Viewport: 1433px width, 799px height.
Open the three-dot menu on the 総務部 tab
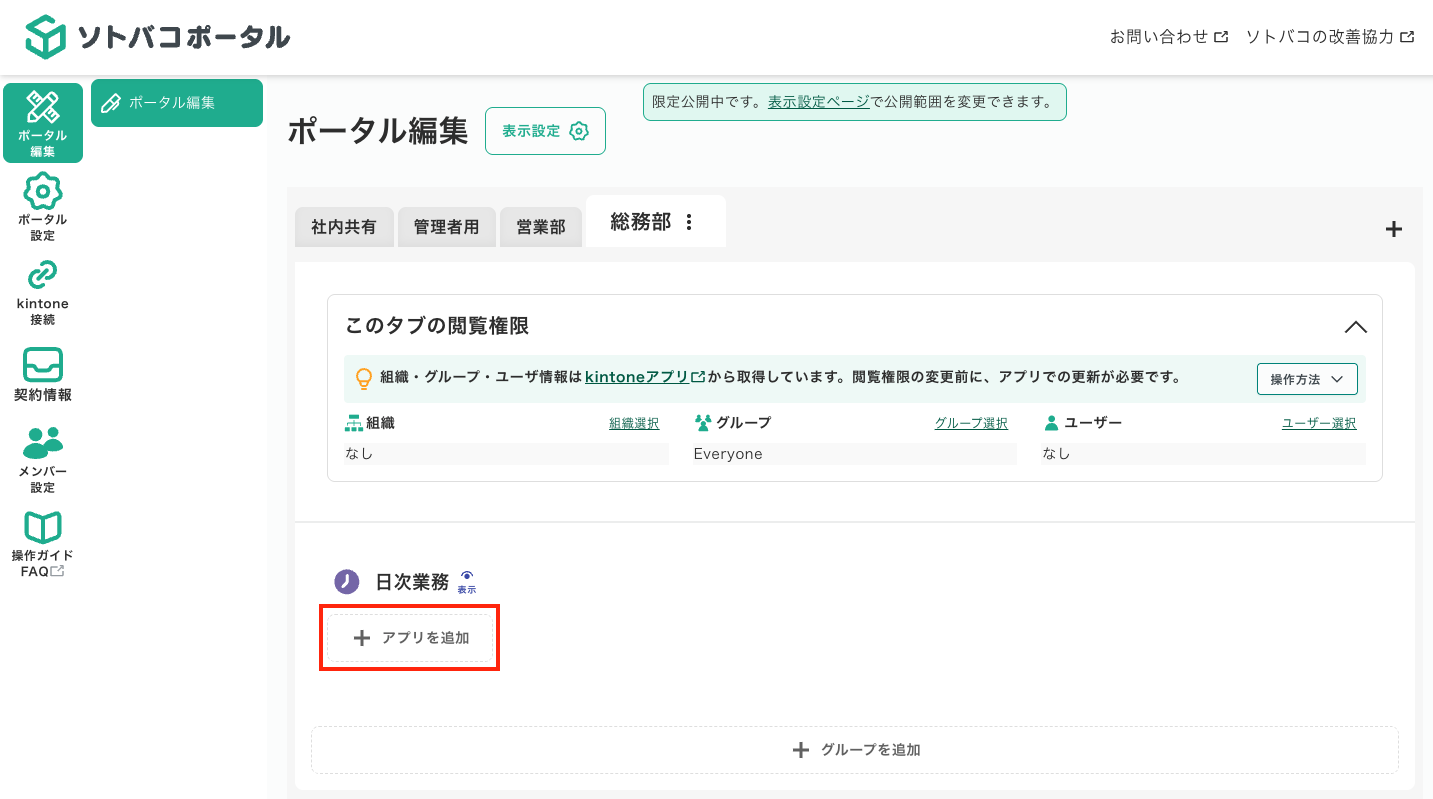688,222
